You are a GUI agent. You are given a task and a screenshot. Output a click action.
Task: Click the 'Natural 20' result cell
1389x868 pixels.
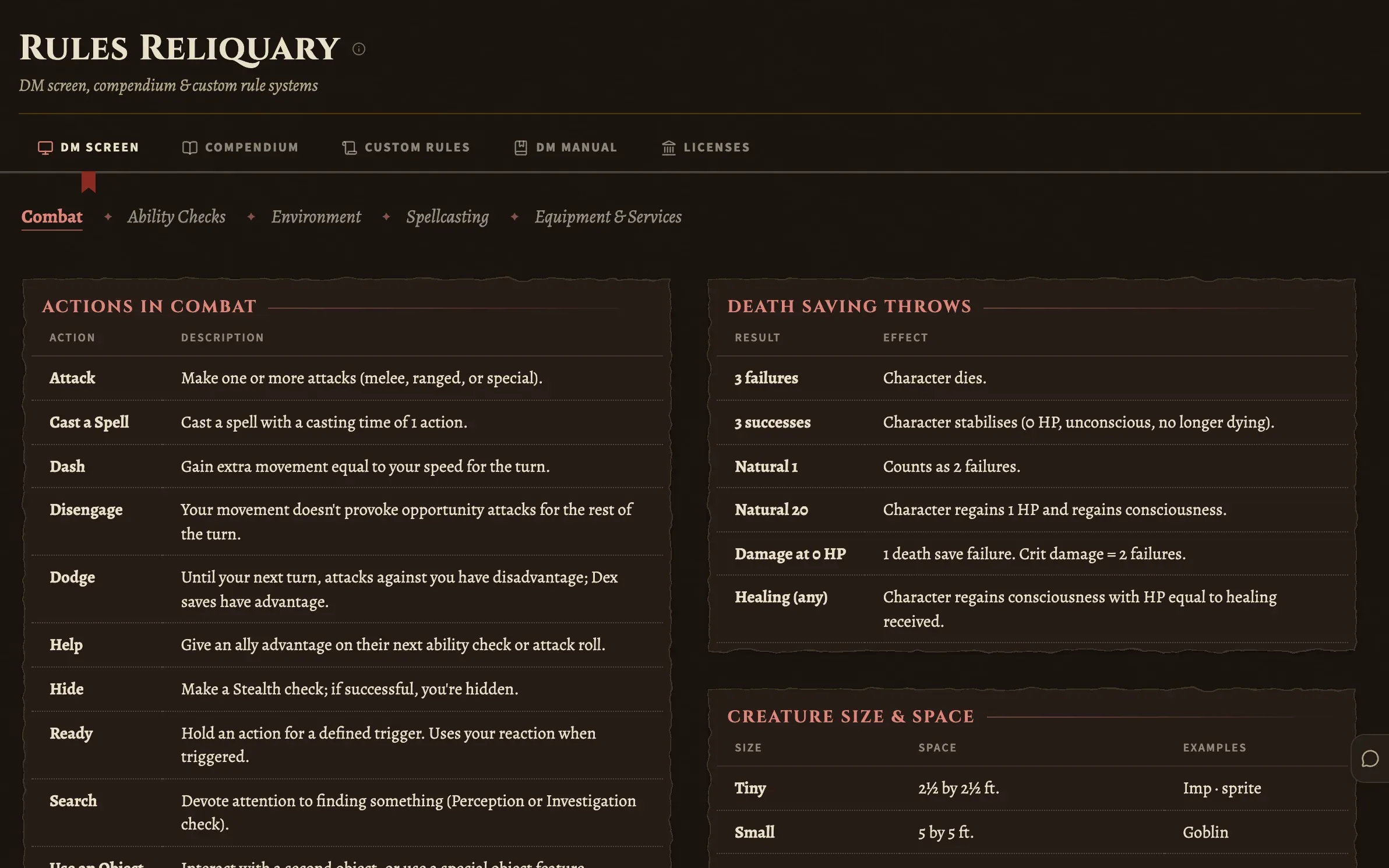tap(771, 510)
